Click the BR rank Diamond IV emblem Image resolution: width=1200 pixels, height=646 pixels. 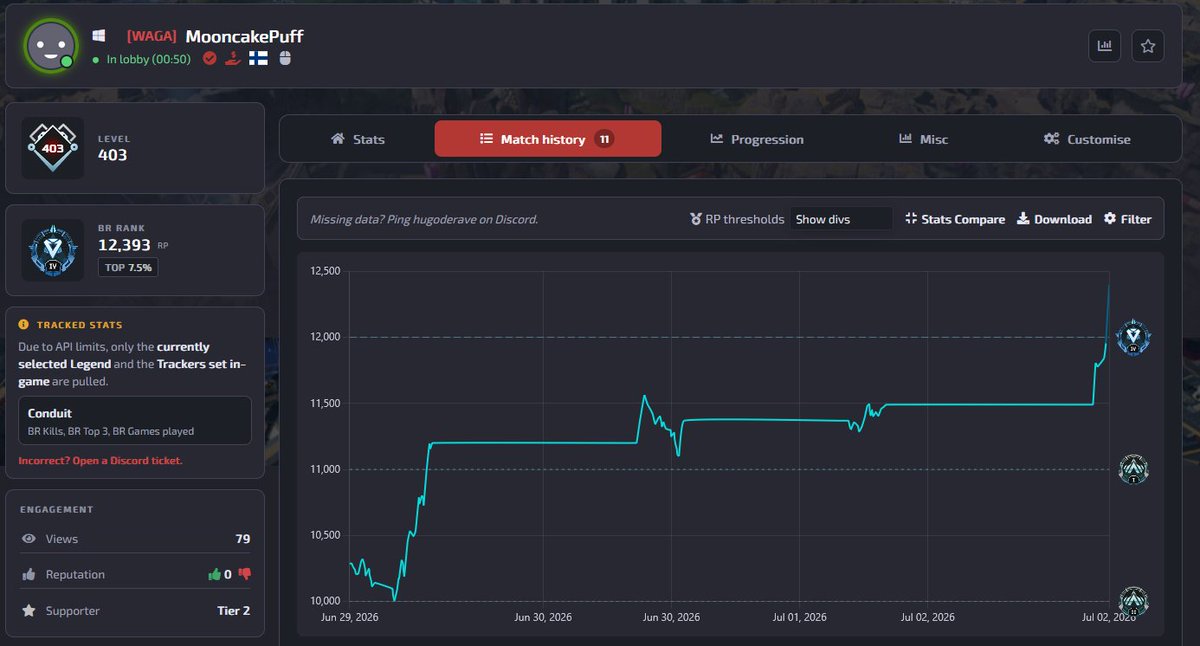point(53,250)
